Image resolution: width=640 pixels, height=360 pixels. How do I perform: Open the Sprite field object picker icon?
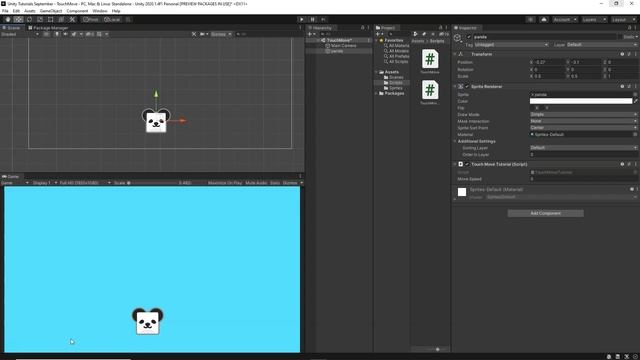[635, 95]
